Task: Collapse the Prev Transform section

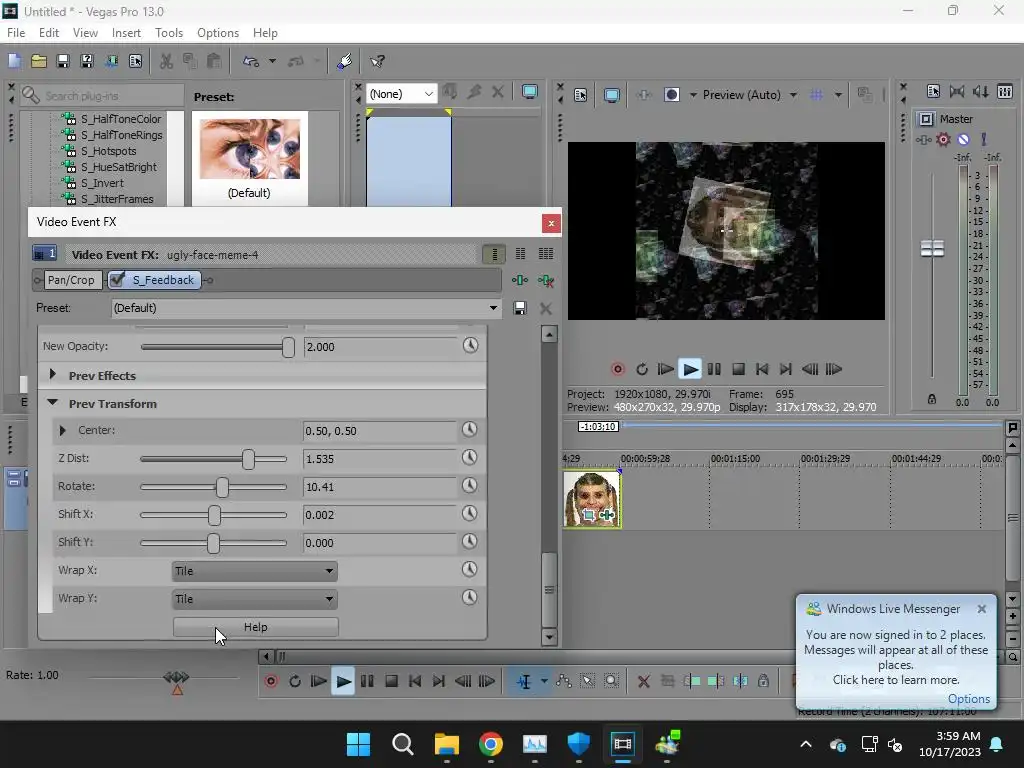Action: point(53,403)
